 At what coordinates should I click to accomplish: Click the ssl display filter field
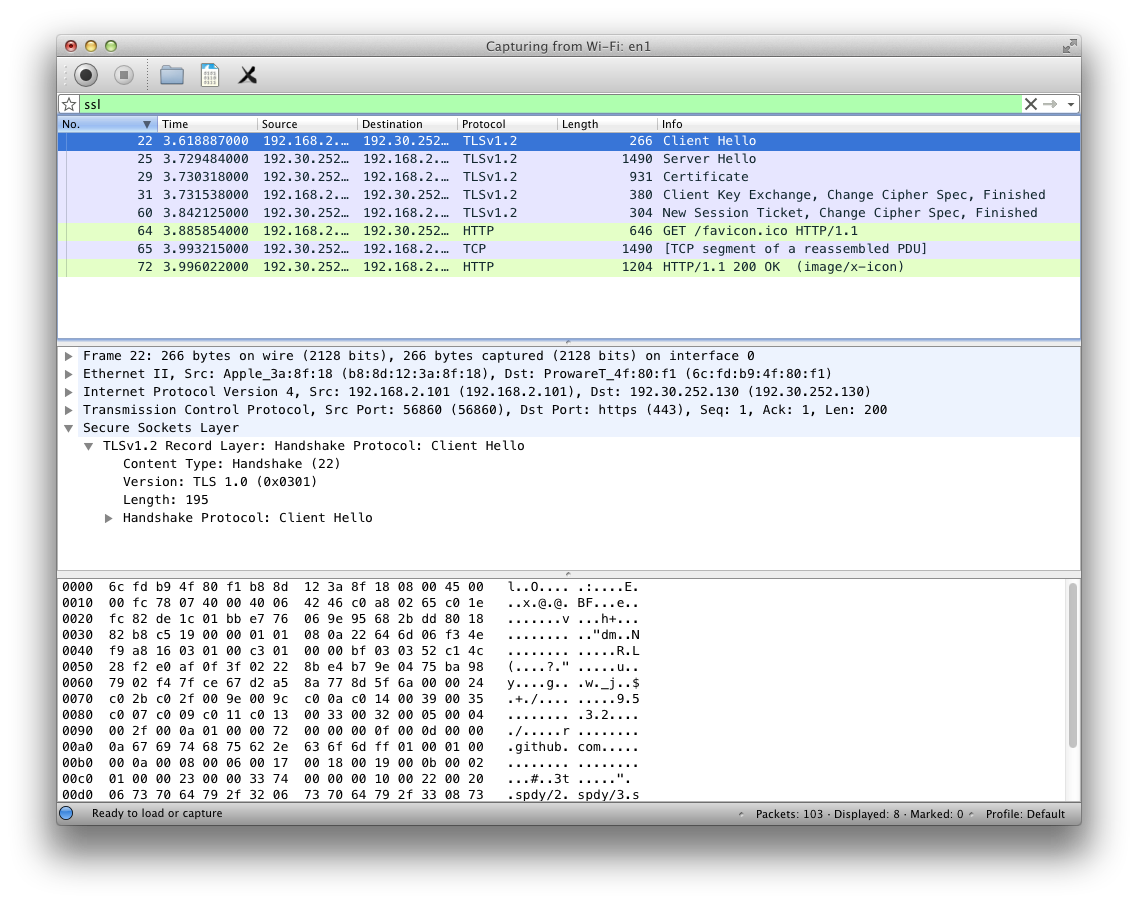[550, 104]
